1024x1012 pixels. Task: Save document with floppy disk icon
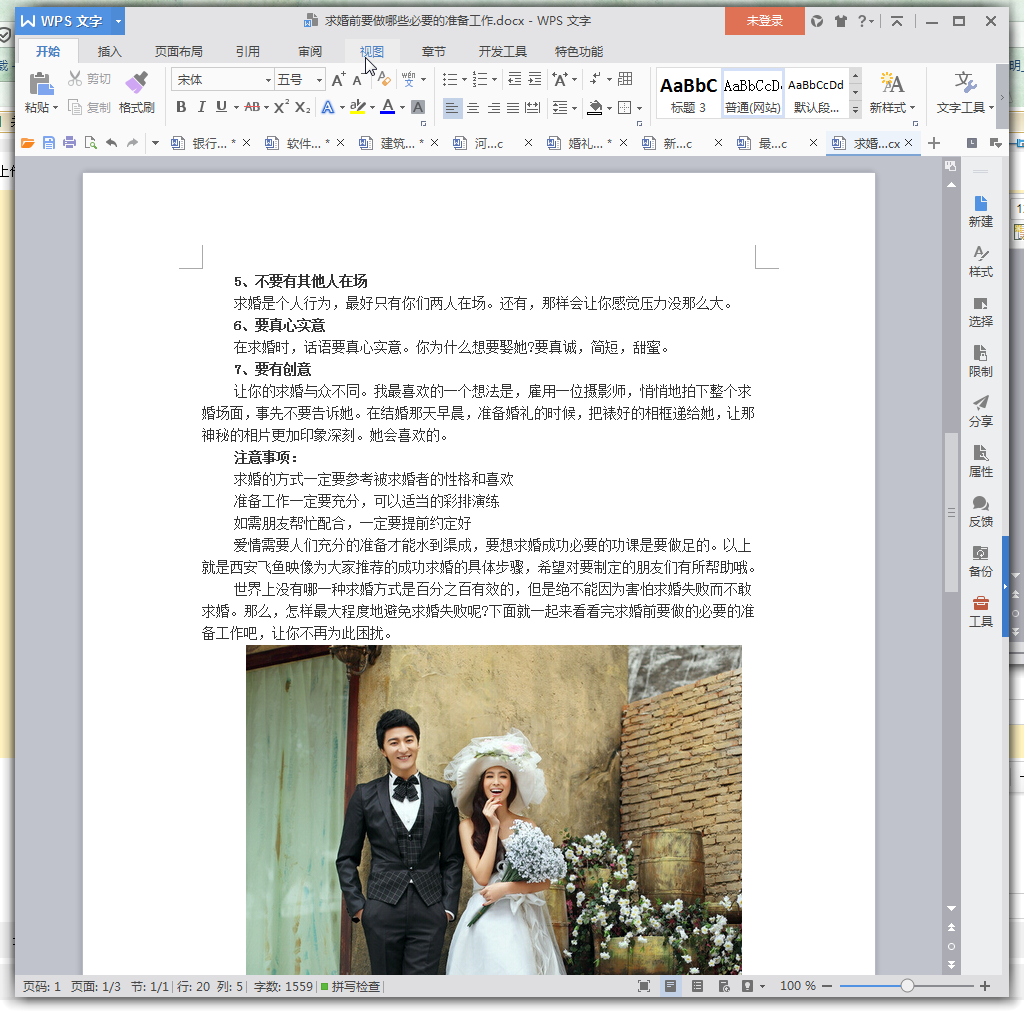tap(48, 143)
